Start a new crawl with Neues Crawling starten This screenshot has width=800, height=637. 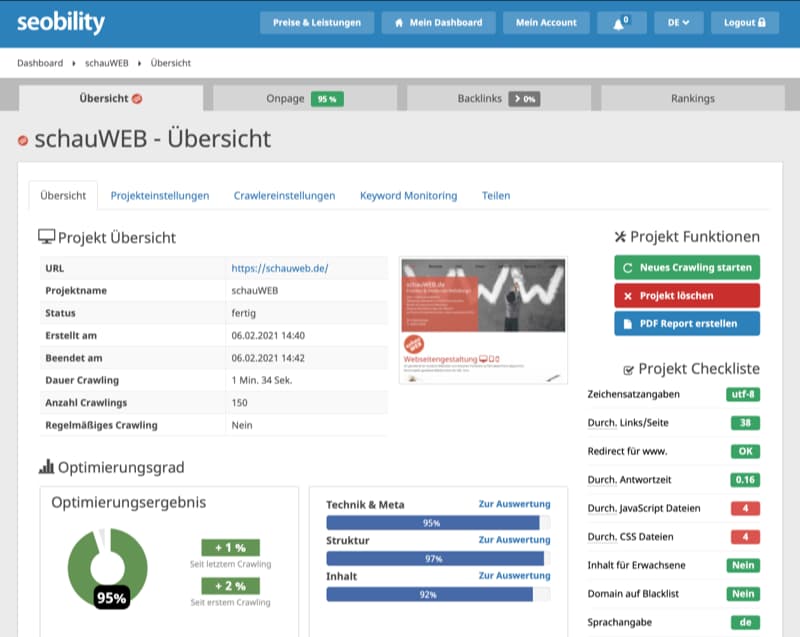(687, 267)
